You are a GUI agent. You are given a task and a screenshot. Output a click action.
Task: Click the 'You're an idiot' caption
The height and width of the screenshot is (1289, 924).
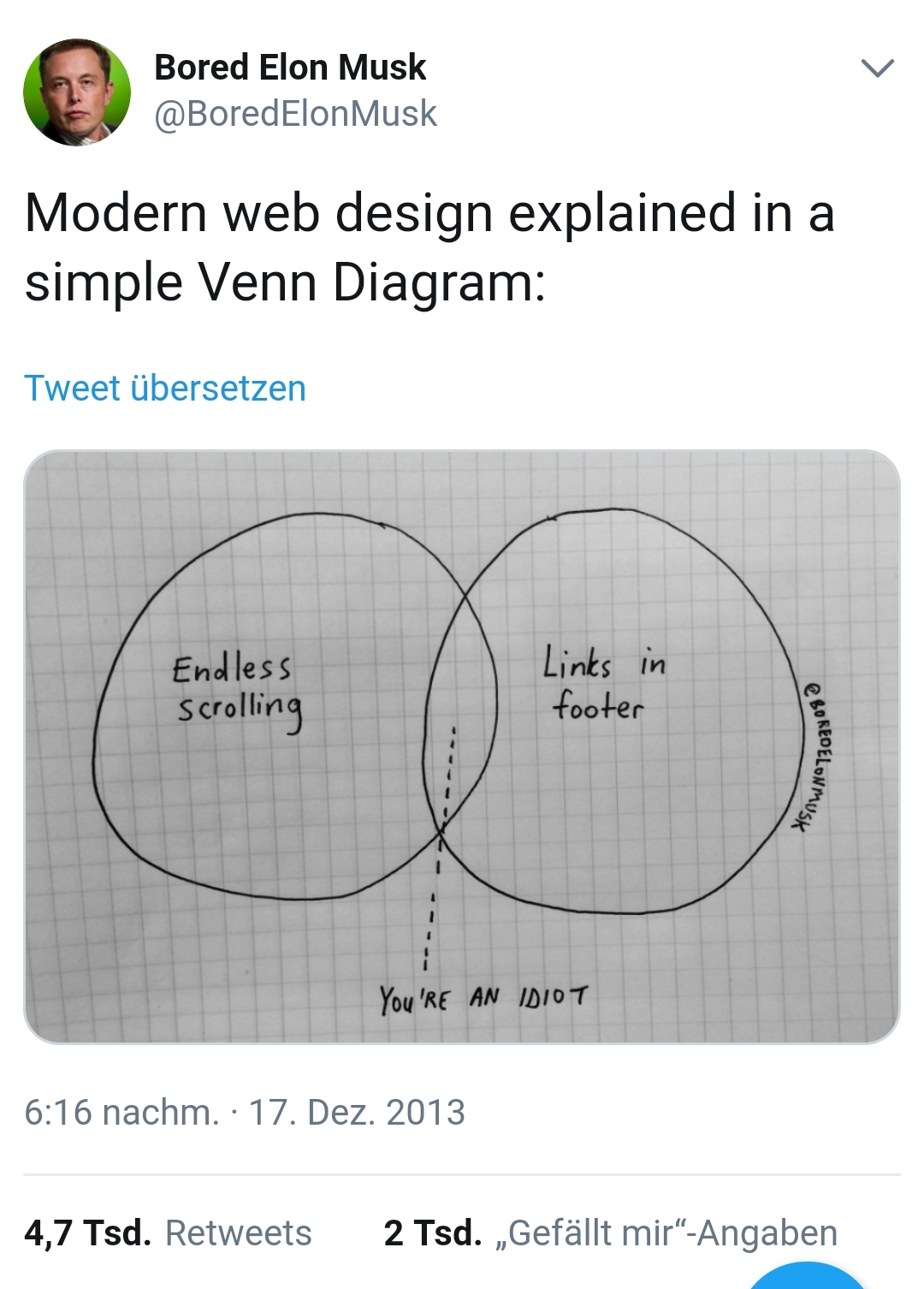tap(483, 998)
